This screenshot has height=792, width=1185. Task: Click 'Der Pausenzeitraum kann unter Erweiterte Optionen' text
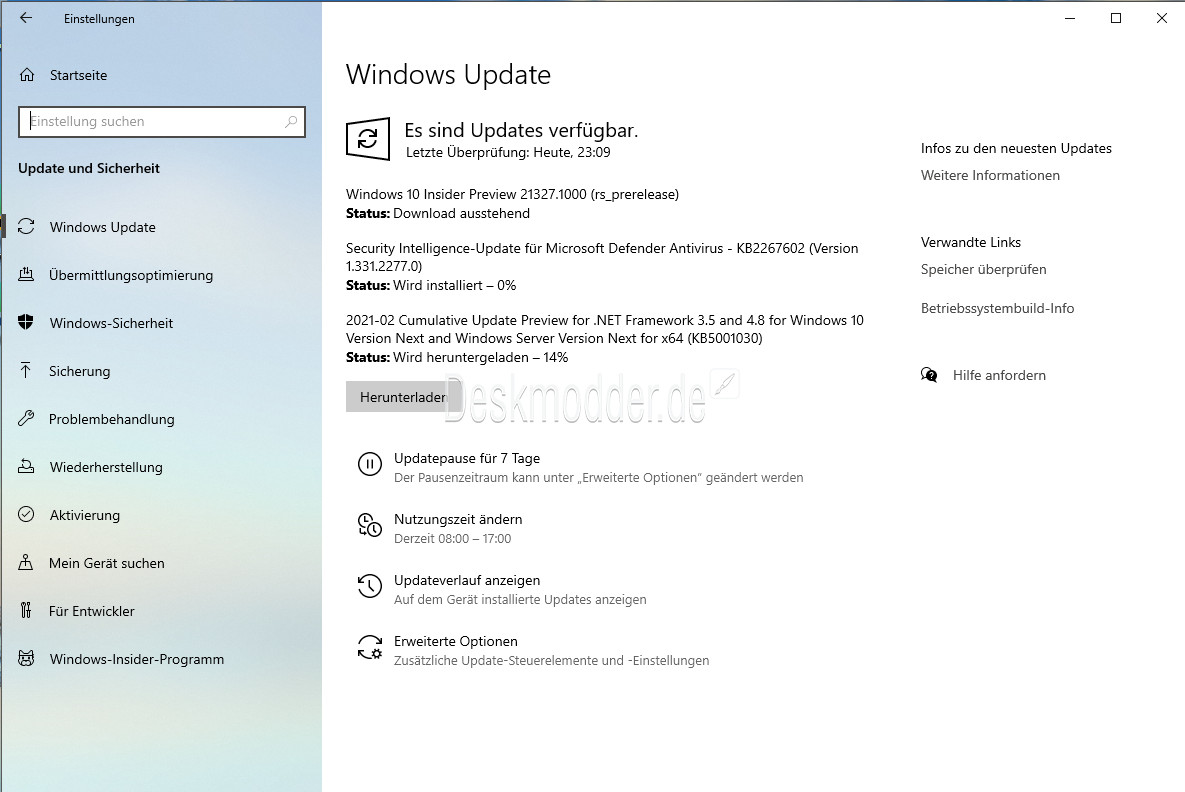coord(599,478)
